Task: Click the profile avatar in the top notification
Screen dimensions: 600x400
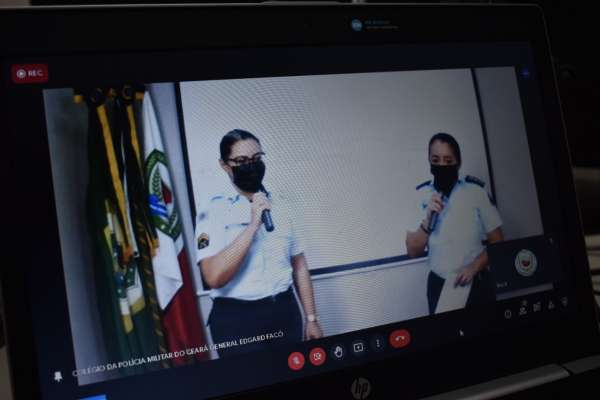Action: tap(356, 25)
